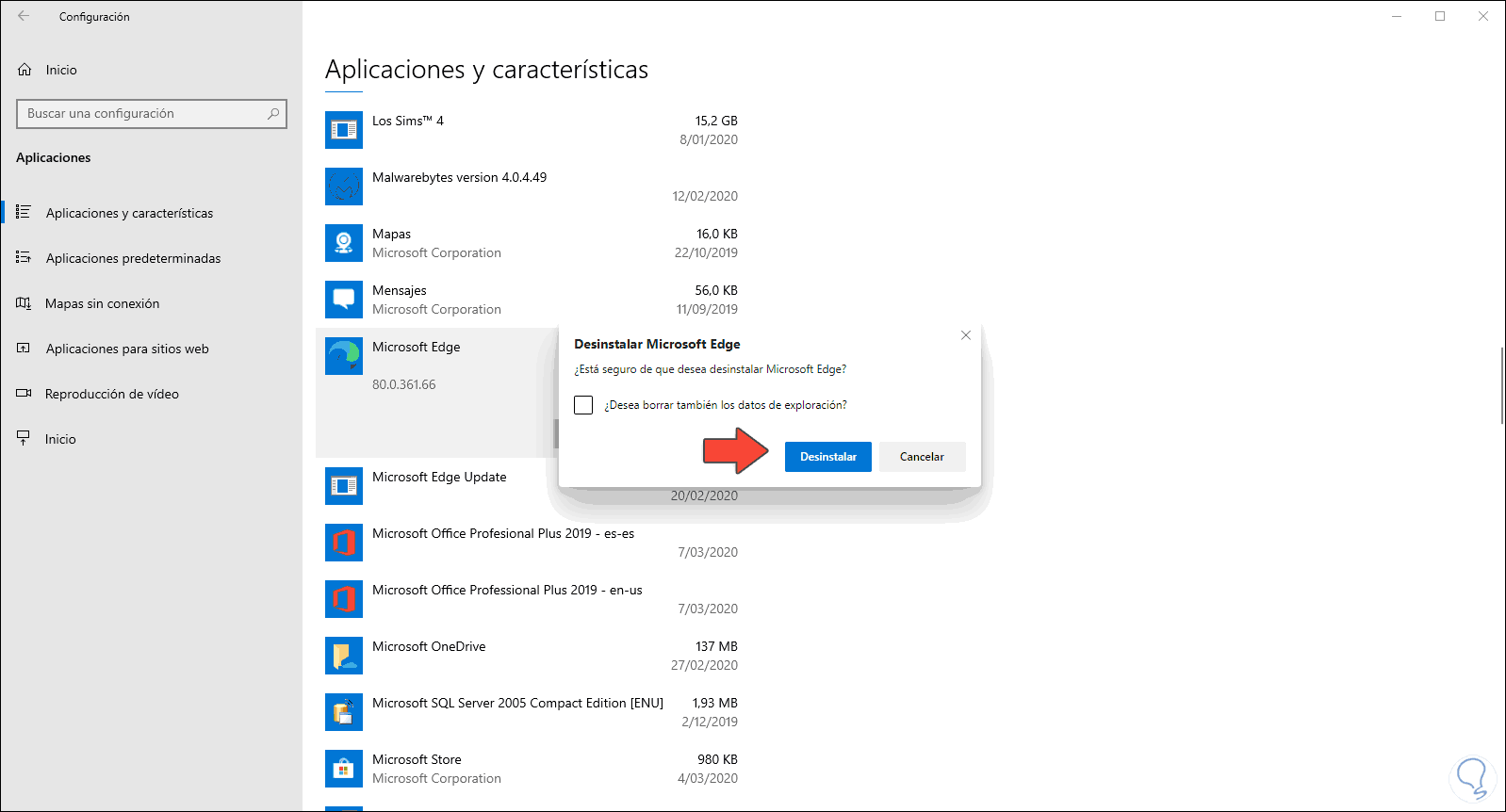This screenshot has width=1506, height=812.
Task: Click the Aplicaciones para sitios web icon
Action: (x=24, y=349)
